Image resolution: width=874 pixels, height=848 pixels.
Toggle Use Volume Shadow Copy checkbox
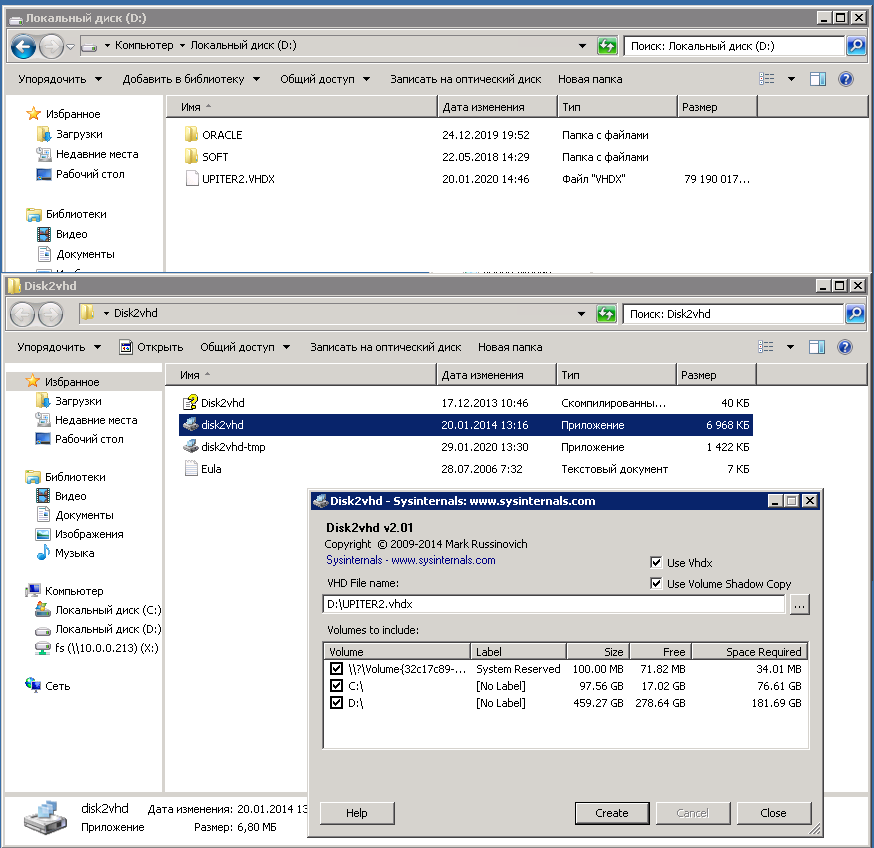click(x=656, y=584)
